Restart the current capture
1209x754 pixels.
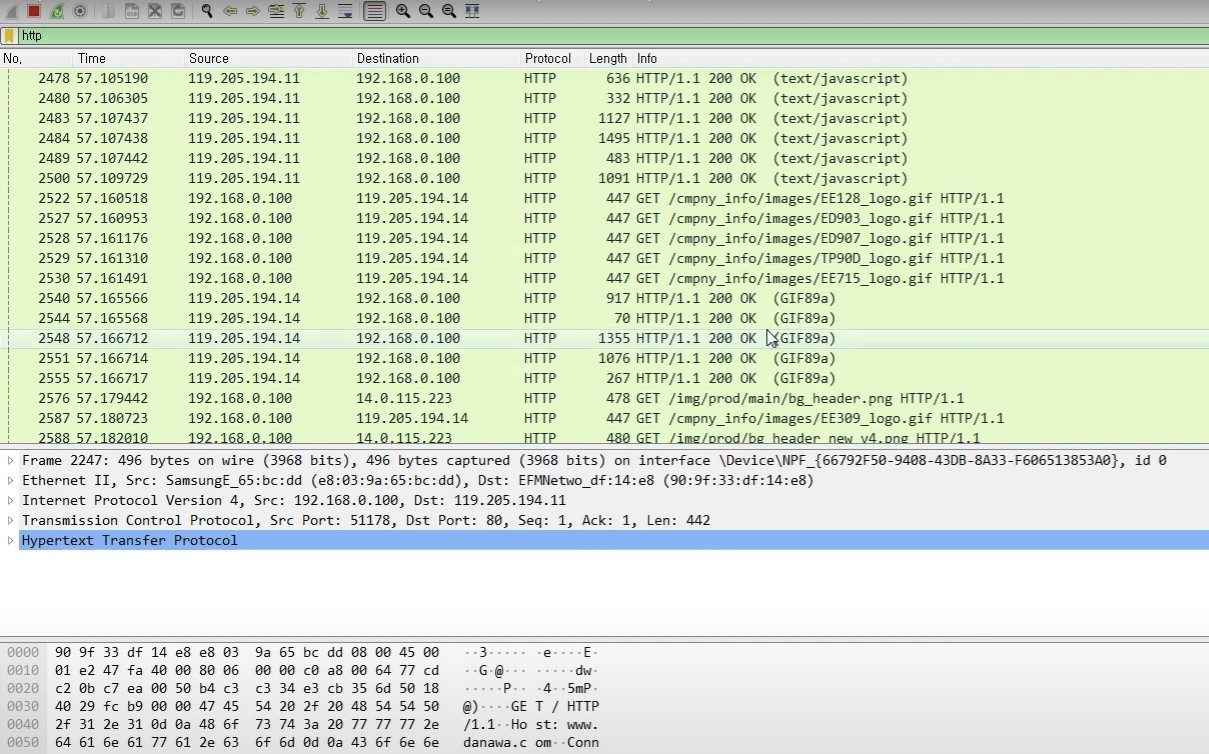57,11
